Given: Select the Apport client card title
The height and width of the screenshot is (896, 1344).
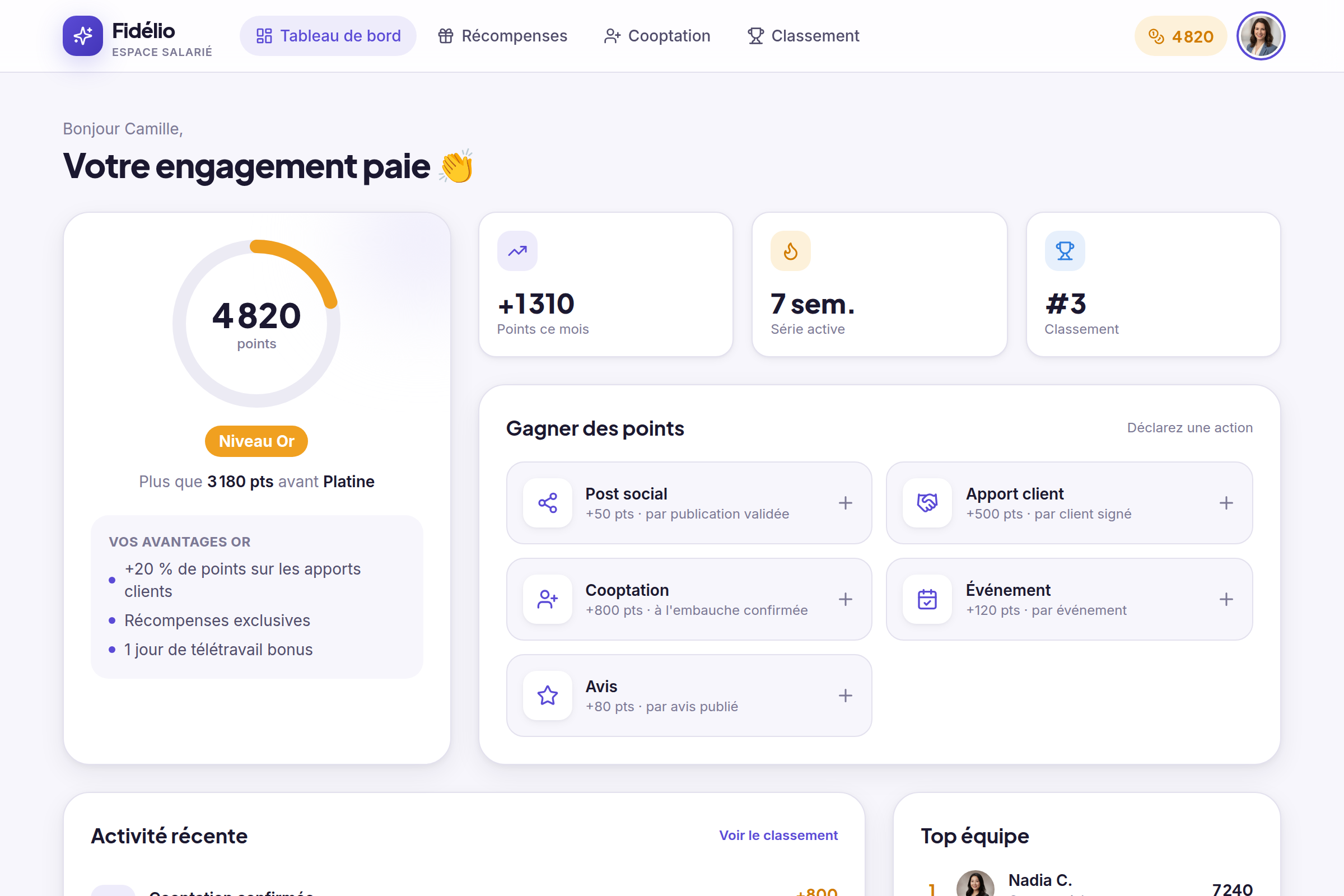Looking at the screenshot, I should (x=1015, y=494).
